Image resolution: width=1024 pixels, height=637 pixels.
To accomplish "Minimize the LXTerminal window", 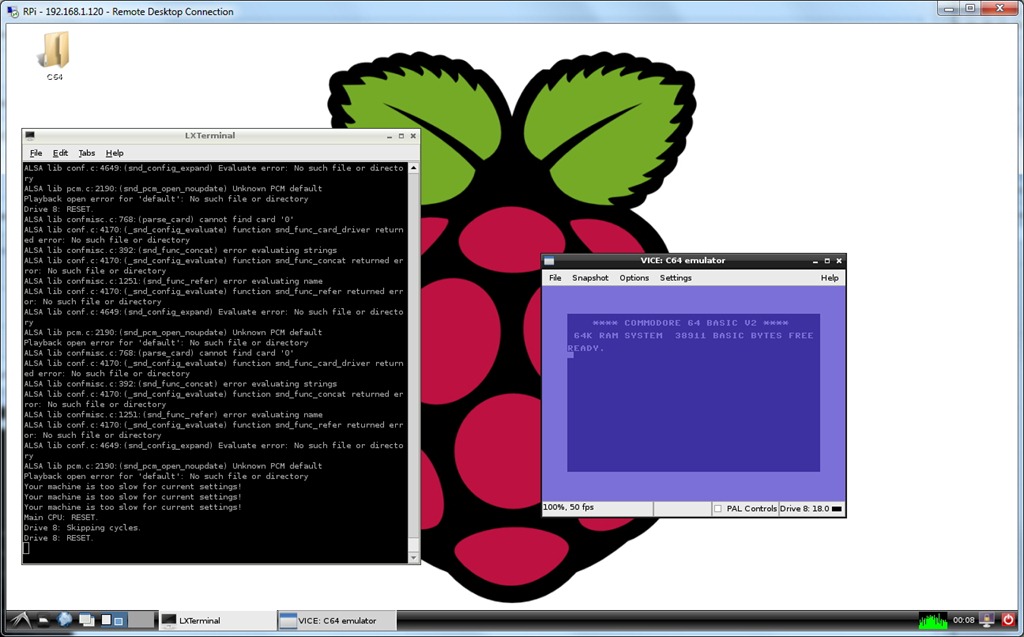I will pos(389,136).
